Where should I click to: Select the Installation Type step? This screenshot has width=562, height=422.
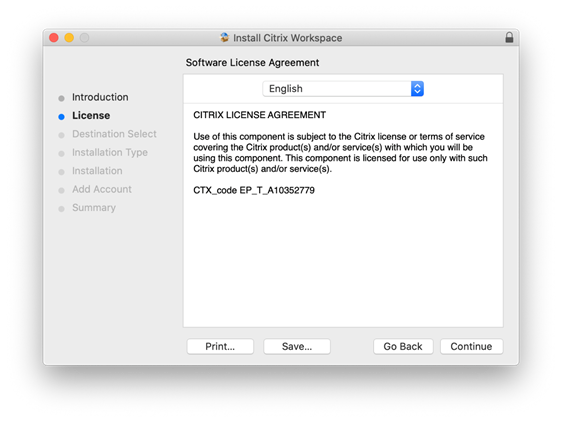[110, 152]
